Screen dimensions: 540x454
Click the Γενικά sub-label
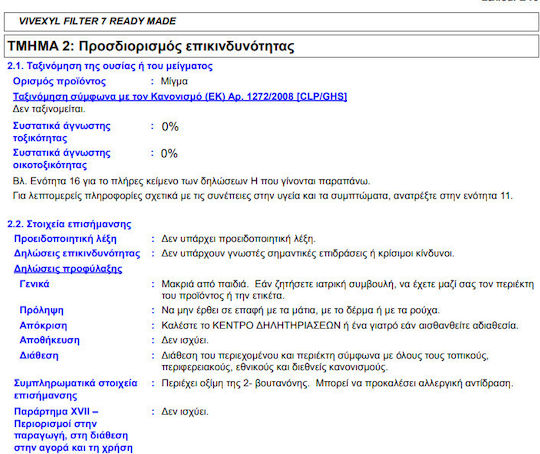[34, 284]
